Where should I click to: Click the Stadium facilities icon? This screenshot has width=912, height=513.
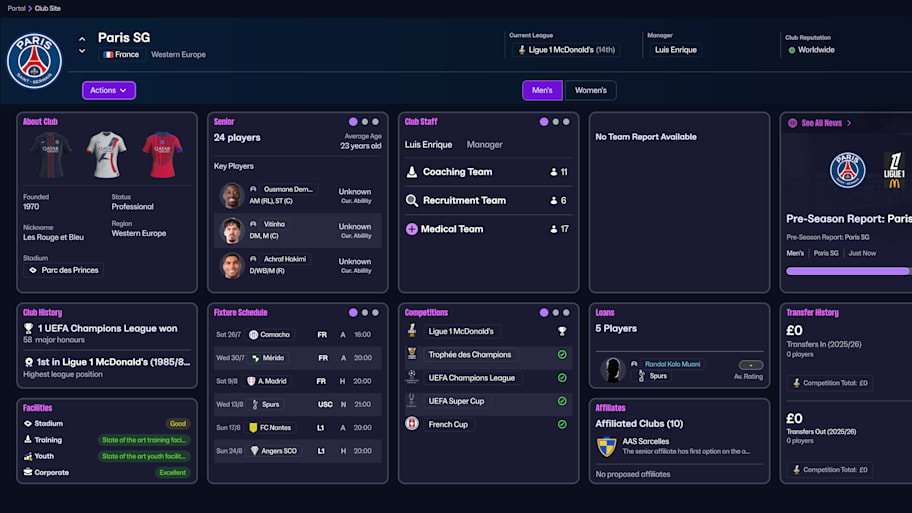pyautogui.click(x=27, y=423)
